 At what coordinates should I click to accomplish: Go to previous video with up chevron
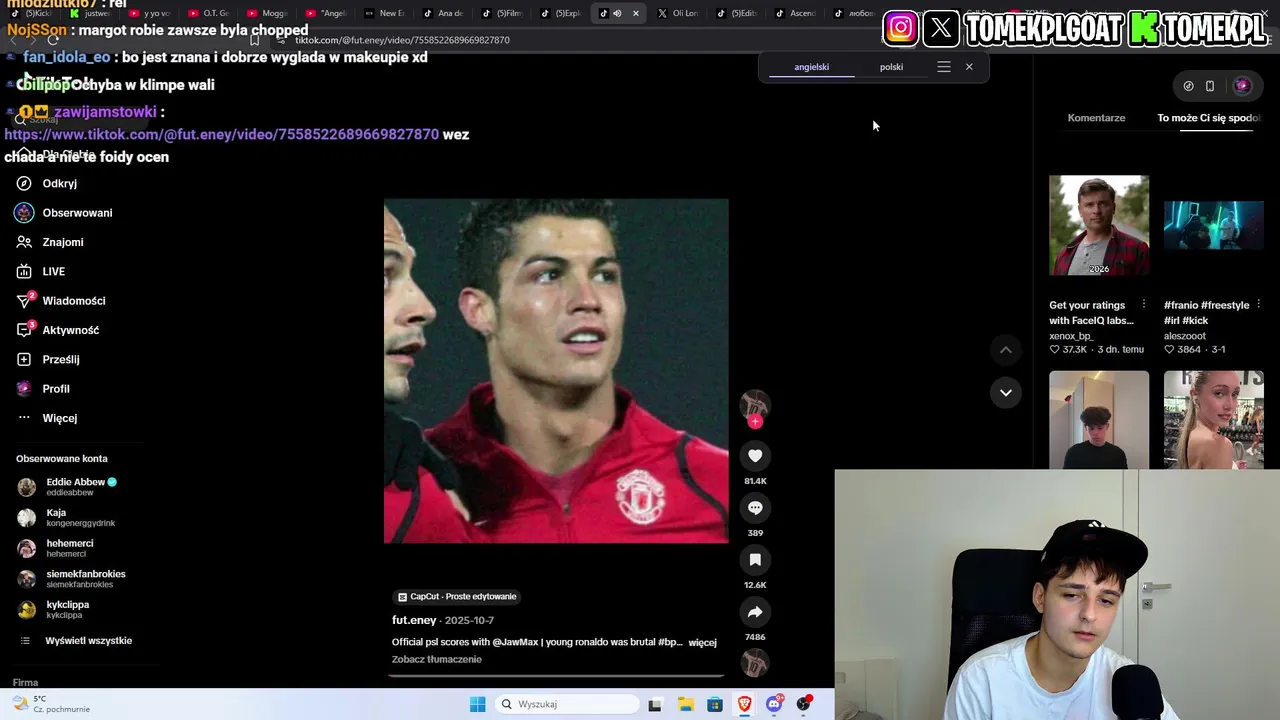pos(1006,350)
